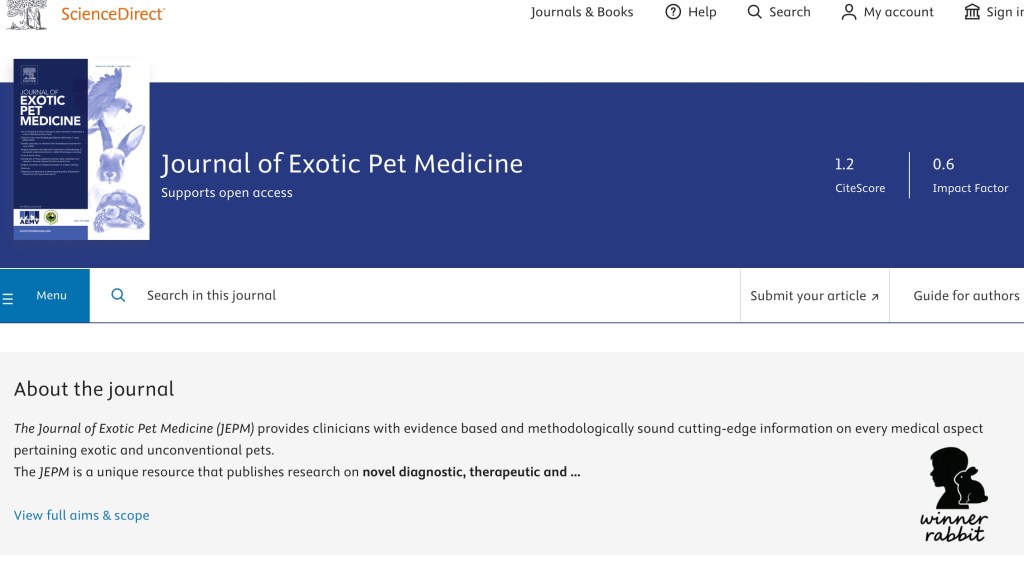Click the hamburger menu icon
This screenshot has height=565, width=1024.
8,299
